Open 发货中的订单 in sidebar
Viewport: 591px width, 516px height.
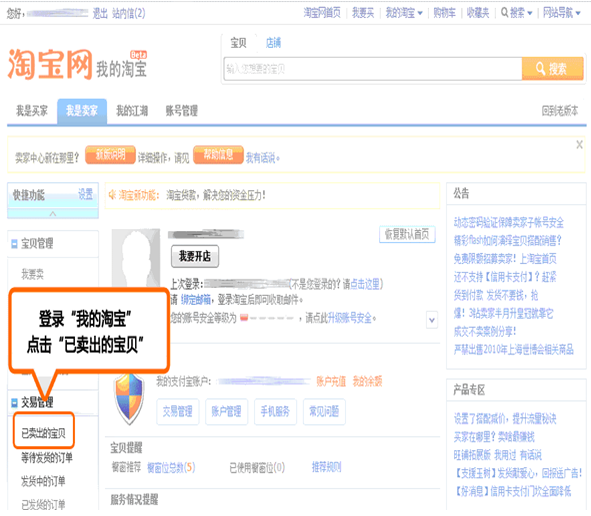pyautogui.click(x=43, y=481)
